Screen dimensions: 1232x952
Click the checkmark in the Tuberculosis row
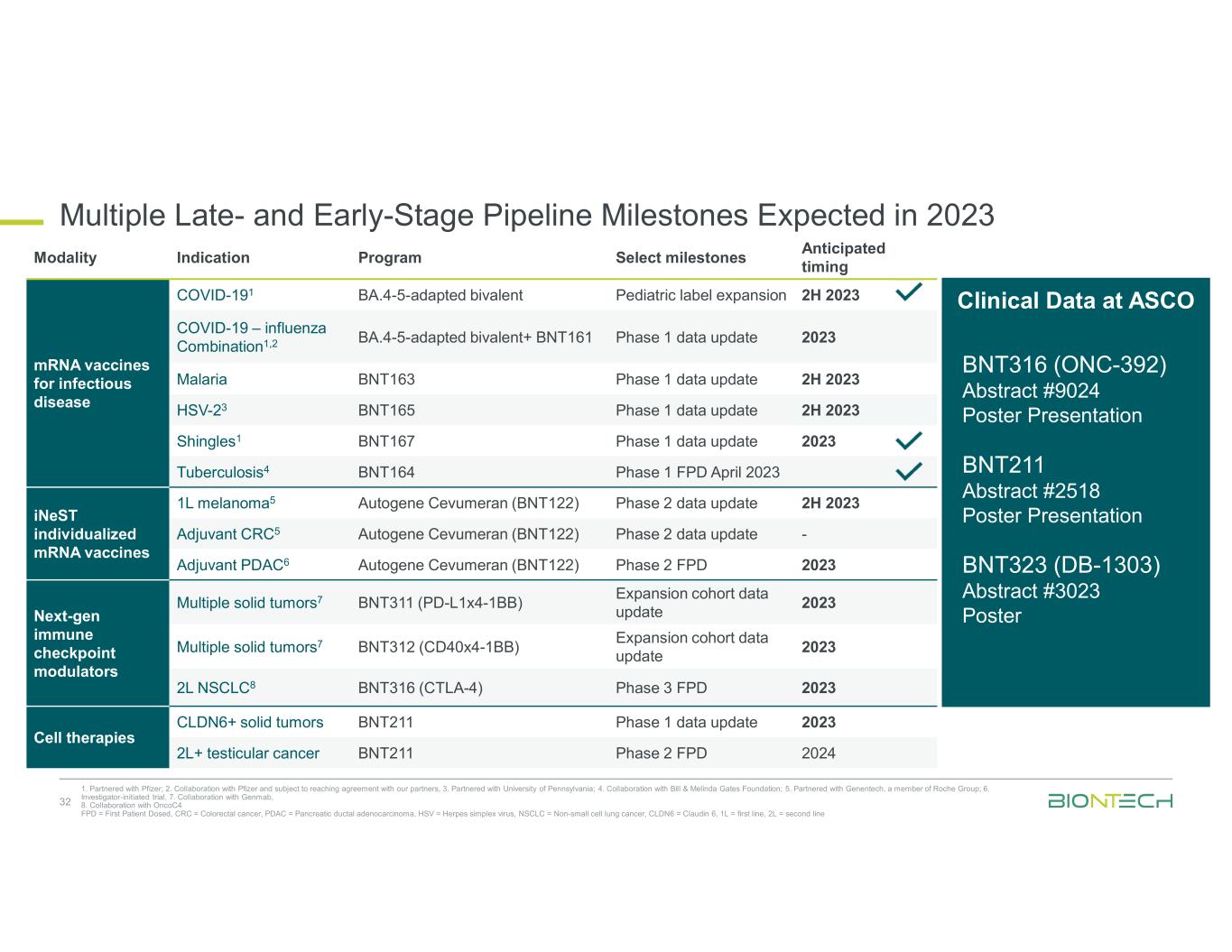tap(909, 471)
